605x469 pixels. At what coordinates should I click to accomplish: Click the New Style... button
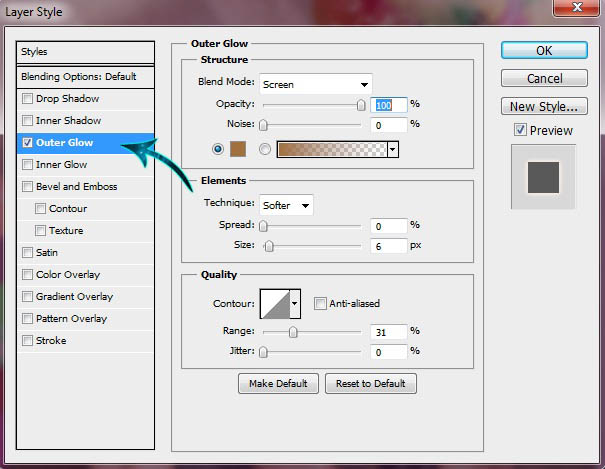(x=544, y=106)
